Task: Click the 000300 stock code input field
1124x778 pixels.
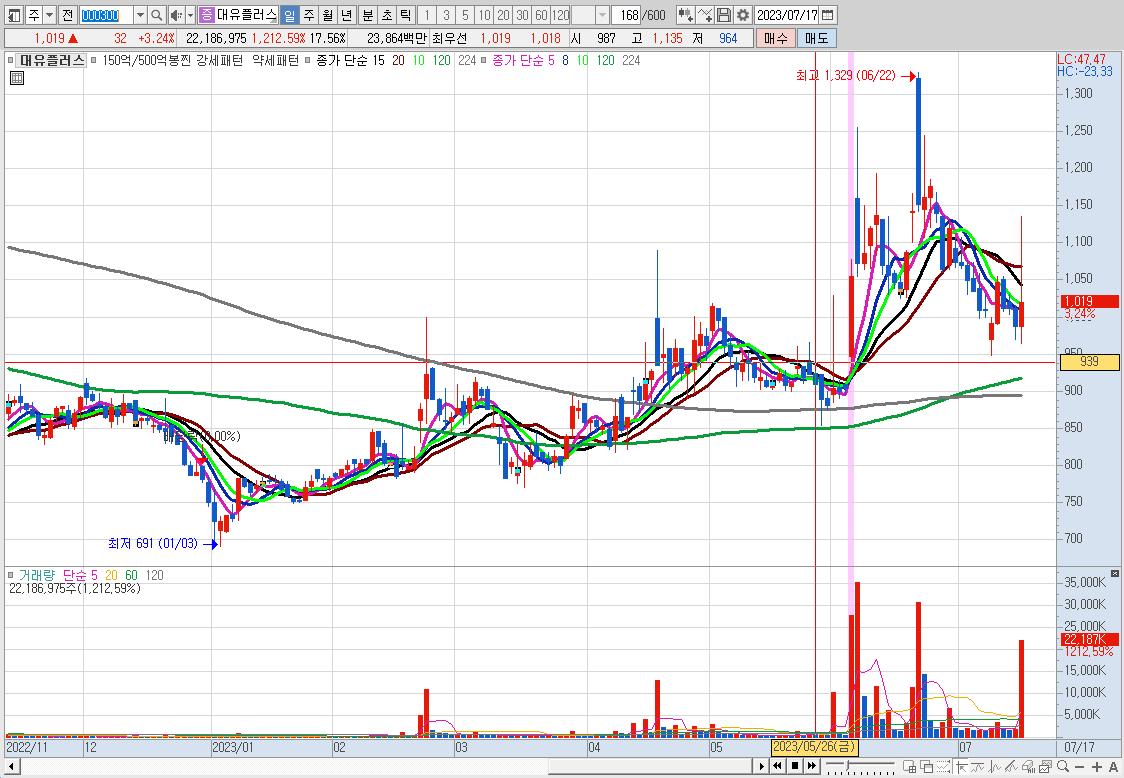Action: (x=106, y=14)
